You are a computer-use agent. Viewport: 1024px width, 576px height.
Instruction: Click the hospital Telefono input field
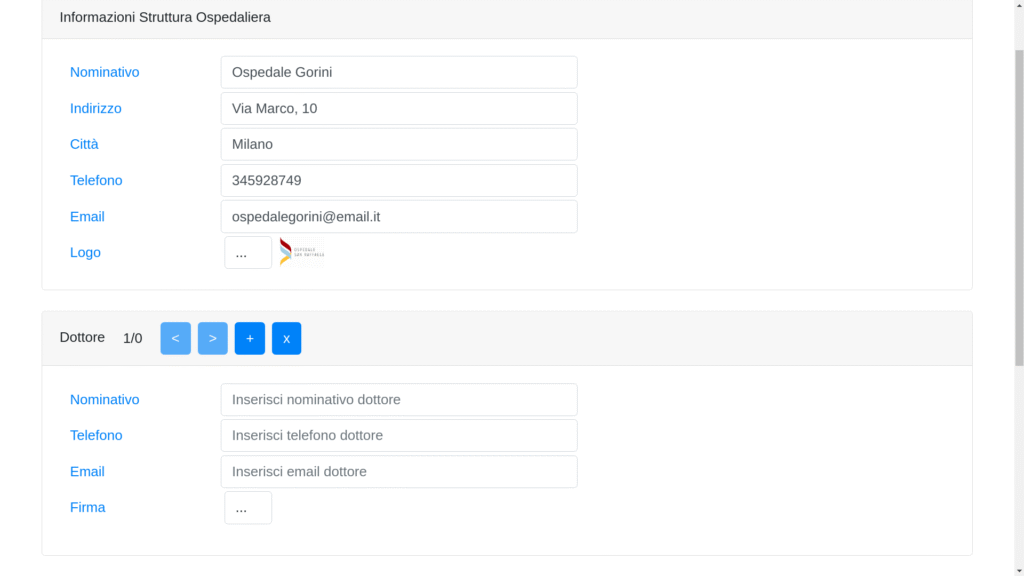click(x=398, y=180)
